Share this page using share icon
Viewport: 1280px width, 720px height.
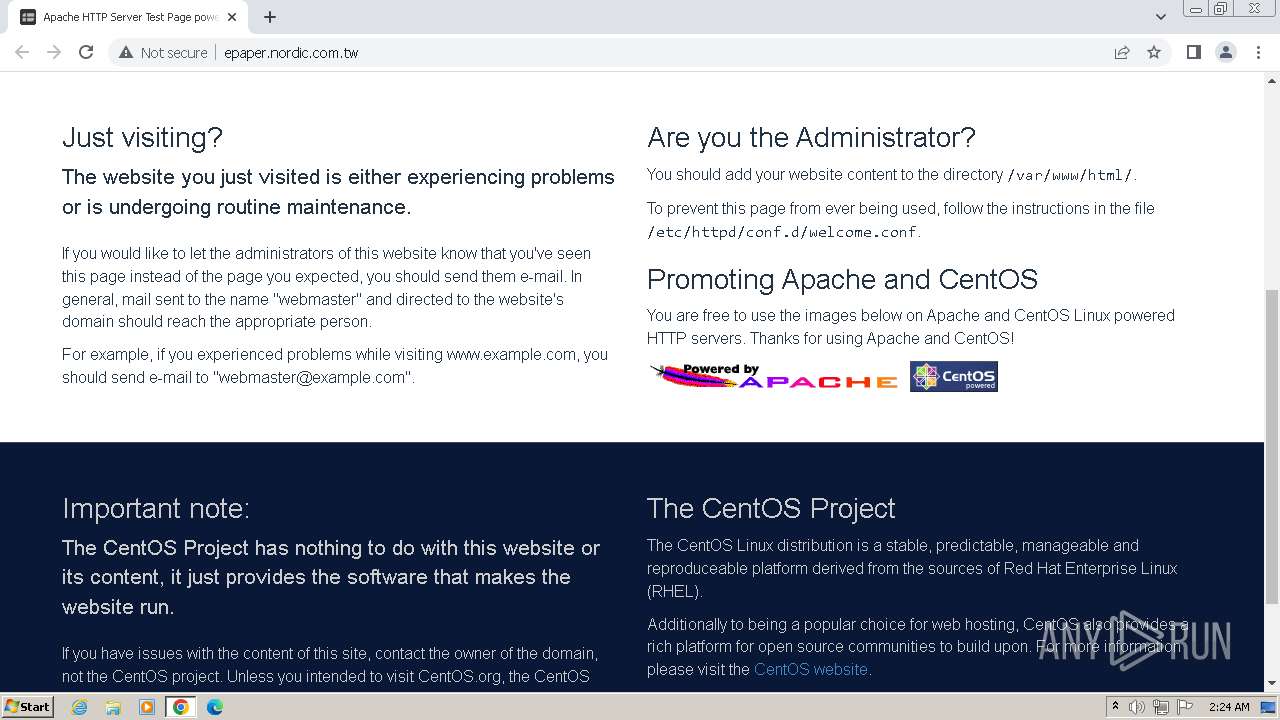click(1122, 52)
